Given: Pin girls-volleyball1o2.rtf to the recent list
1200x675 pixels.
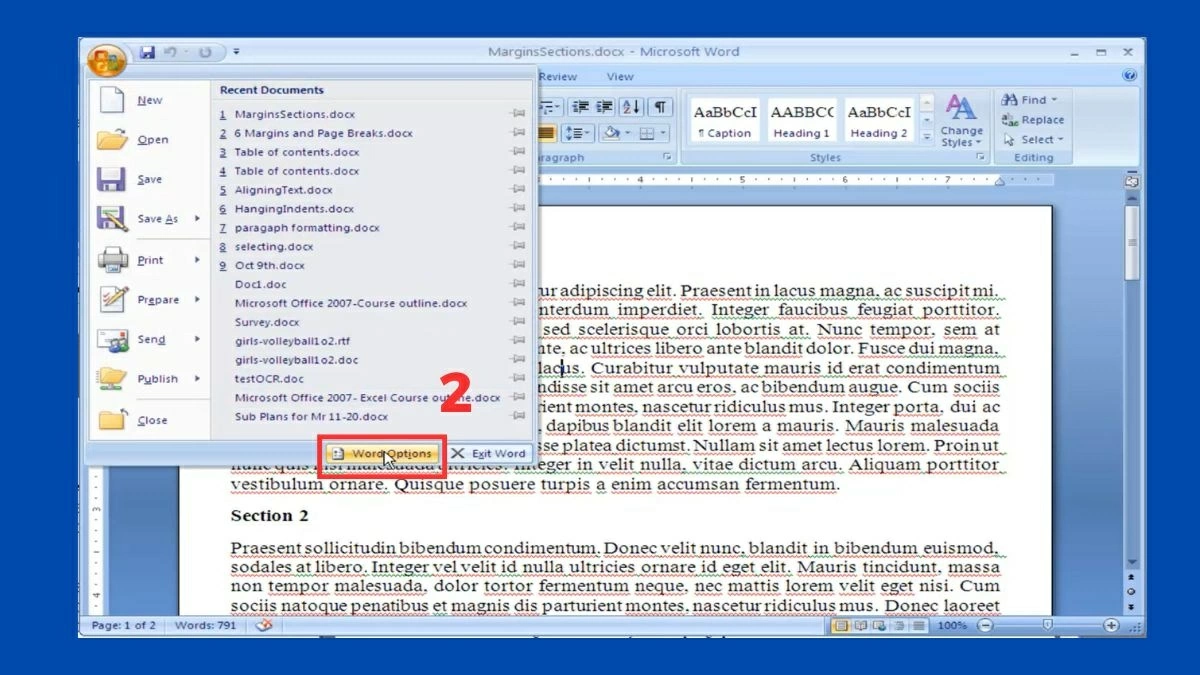Looking at the screenshot, I should coord(518,341).
